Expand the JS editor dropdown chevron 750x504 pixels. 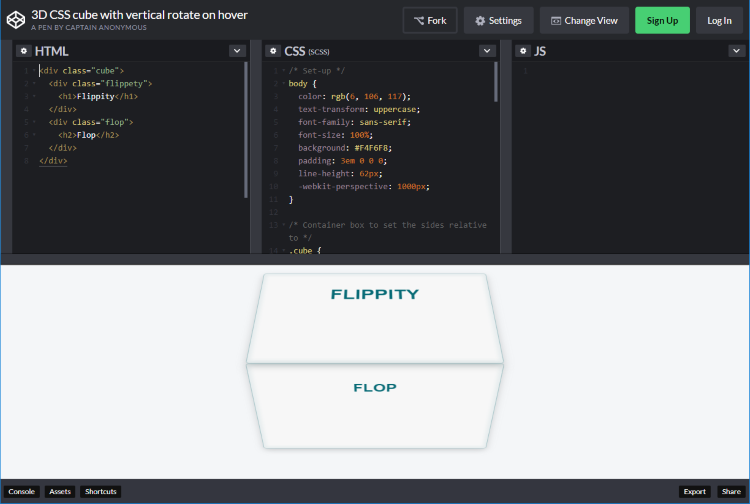pos(734,51)
